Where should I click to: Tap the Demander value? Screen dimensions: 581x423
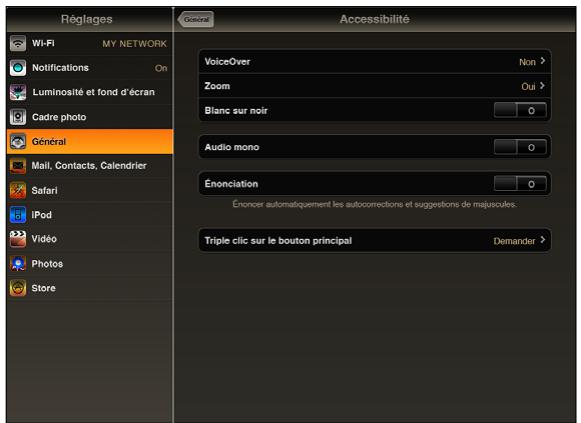514,241
